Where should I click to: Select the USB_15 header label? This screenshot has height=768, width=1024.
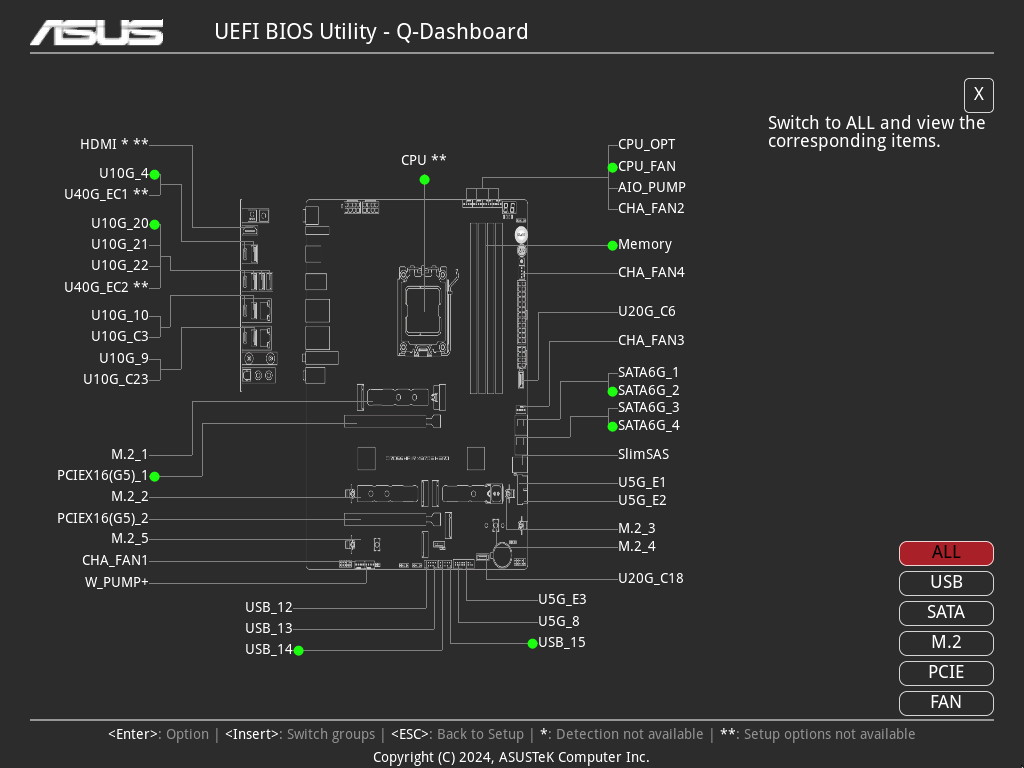point(562,643)
